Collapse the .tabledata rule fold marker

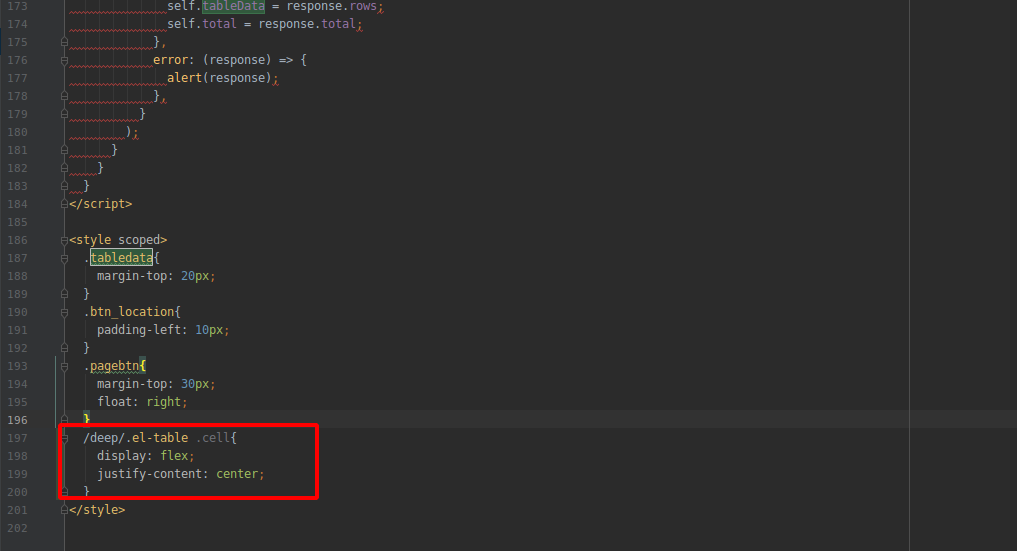tap(64, 259)
